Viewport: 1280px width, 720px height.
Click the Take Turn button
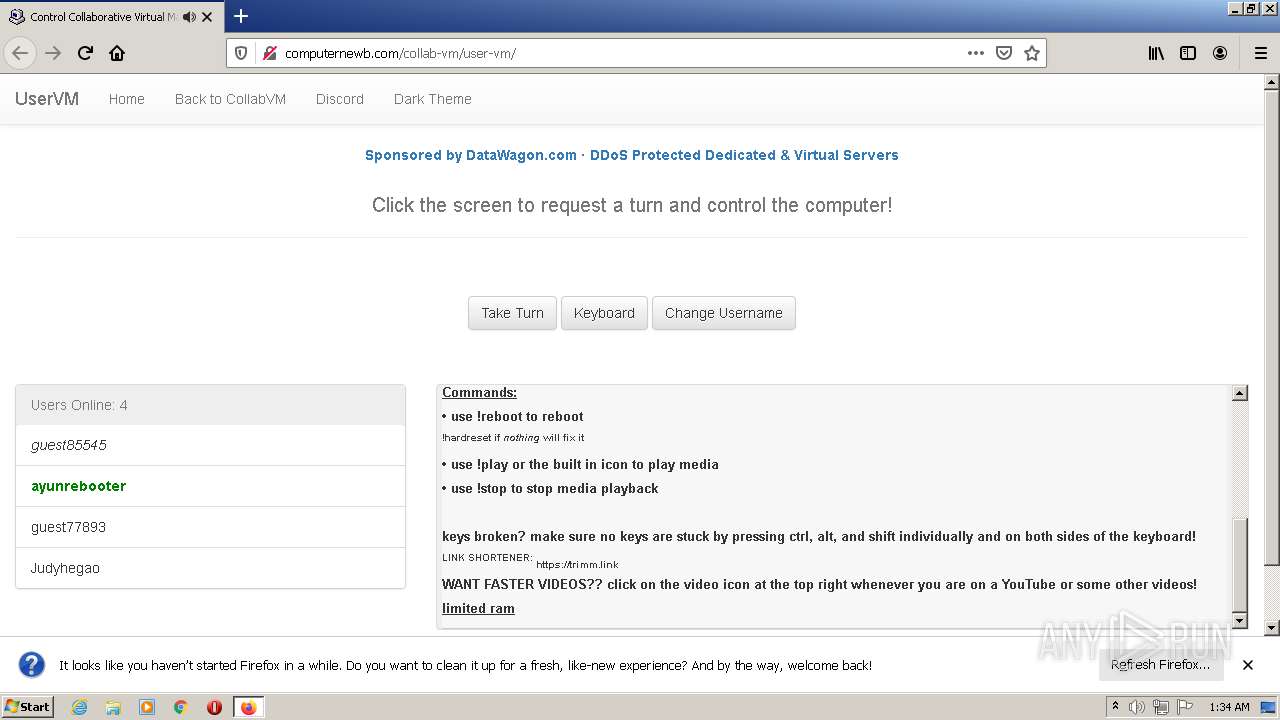(512, 313)
